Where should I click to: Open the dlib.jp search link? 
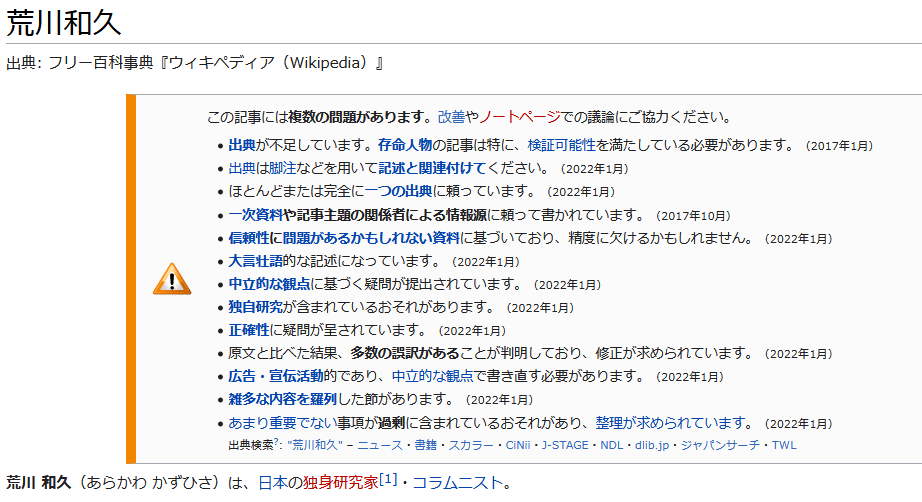[x=652, y=445]
